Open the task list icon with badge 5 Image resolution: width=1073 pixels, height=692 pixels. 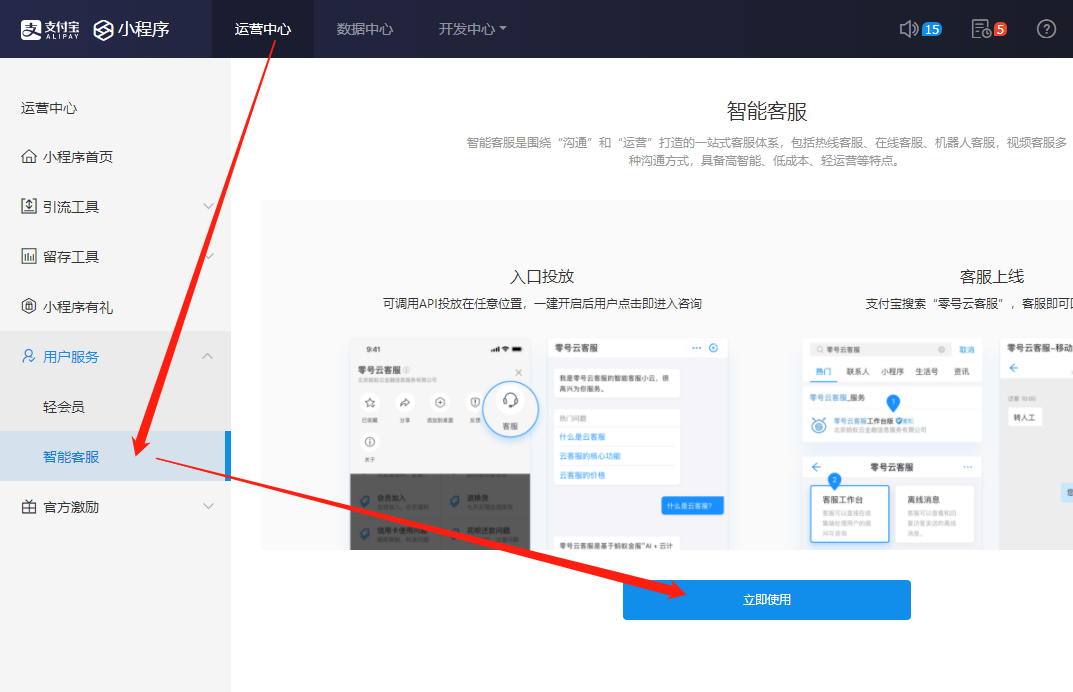981,29
